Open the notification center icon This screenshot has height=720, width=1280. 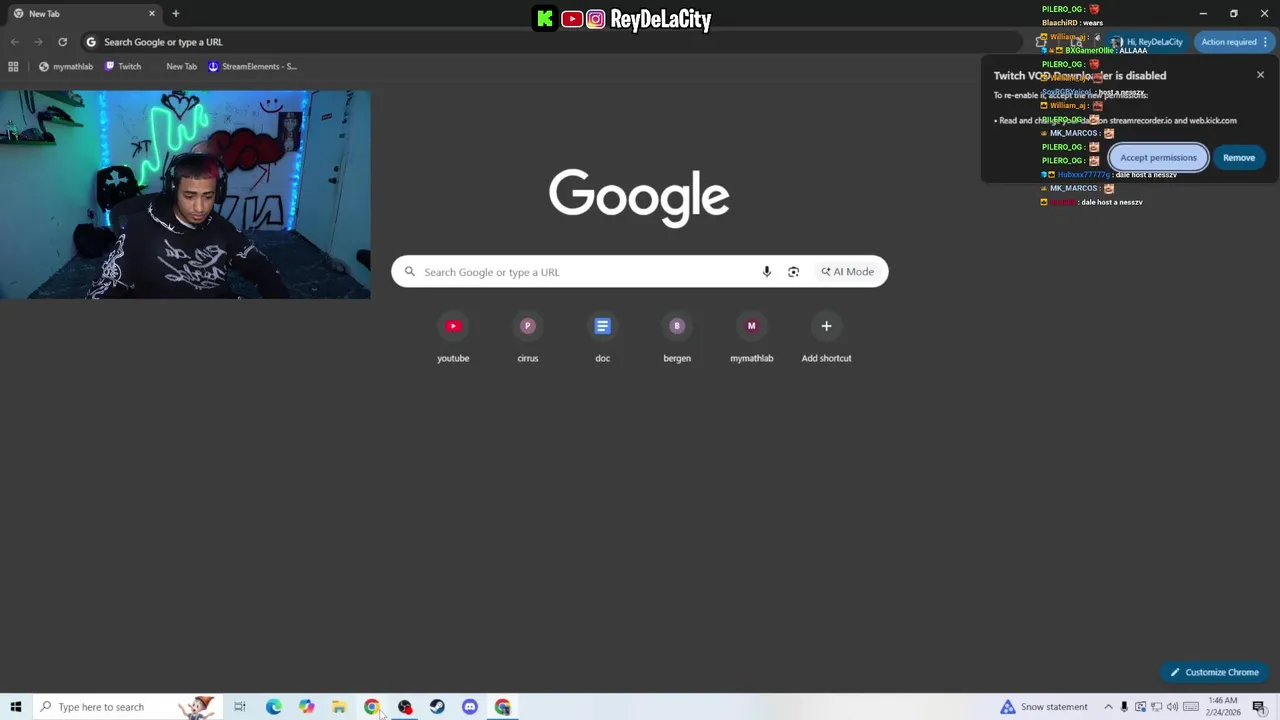click(1259, 707)
